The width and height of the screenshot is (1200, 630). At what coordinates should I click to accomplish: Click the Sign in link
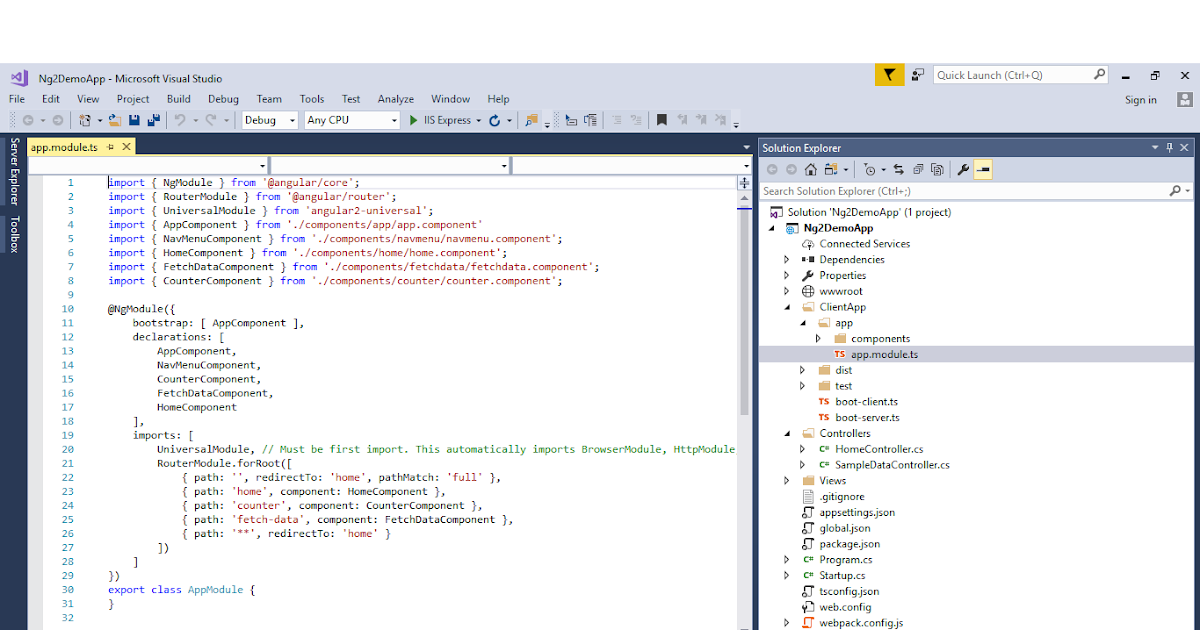[x=1141, y=100]
